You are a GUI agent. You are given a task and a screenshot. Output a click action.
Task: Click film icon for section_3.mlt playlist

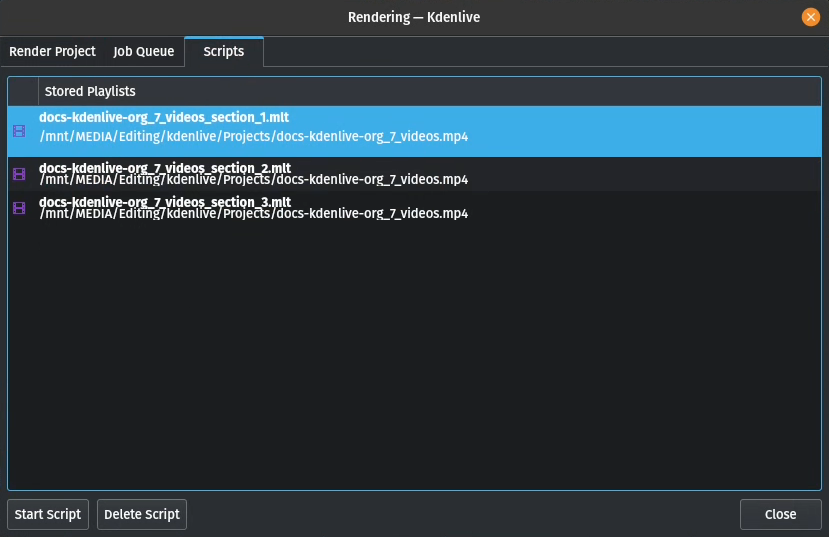tap(19, 208)
